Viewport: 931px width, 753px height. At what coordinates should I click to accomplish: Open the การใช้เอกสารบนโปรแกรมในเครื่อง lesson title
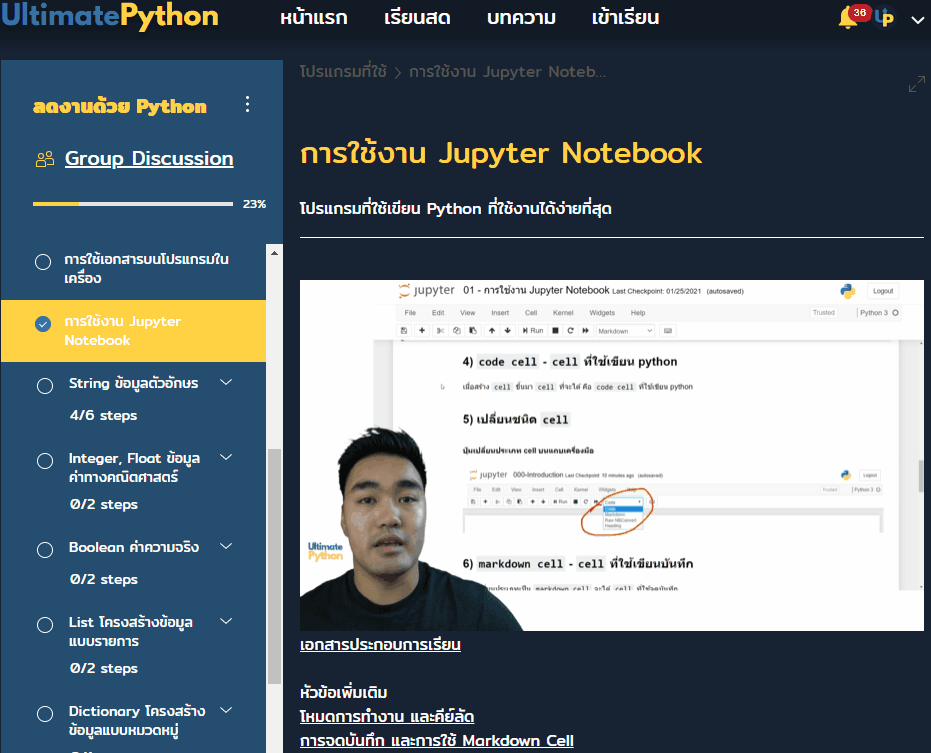(x=146, y=268)
